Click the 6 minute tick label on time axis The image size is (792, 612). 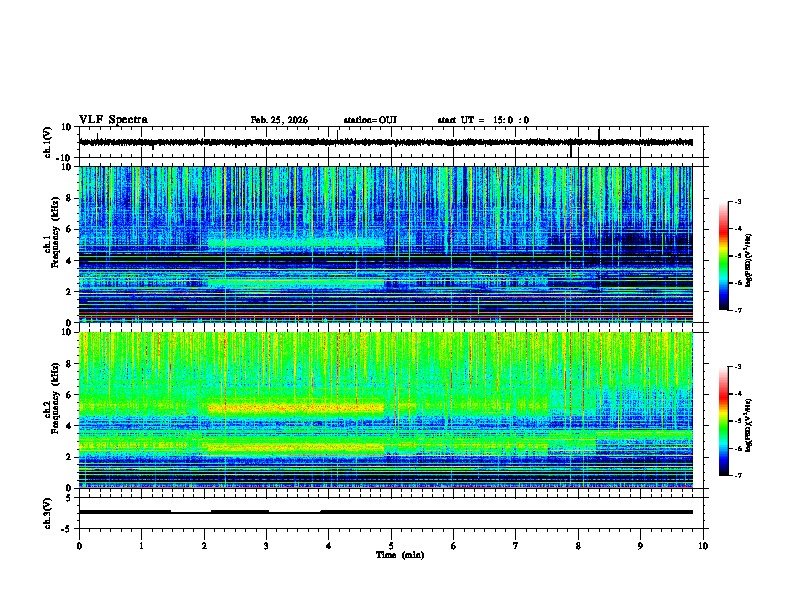click(453, 546)
